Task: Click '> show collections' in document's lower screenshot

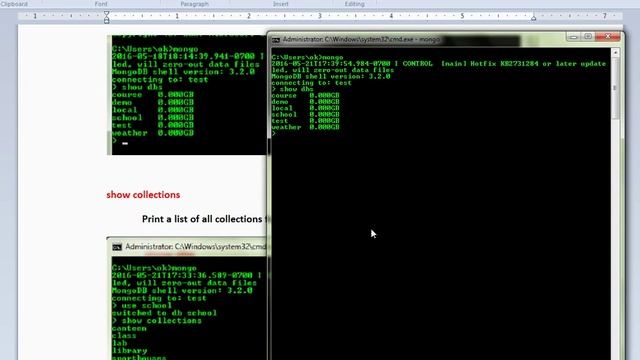Action: [x=157, y=321]
